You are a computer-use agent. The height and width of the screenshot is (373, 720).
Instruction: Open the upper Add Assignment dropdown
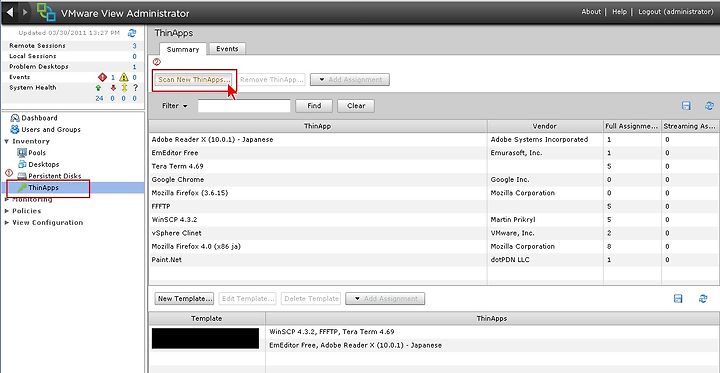tap(350, 79)
